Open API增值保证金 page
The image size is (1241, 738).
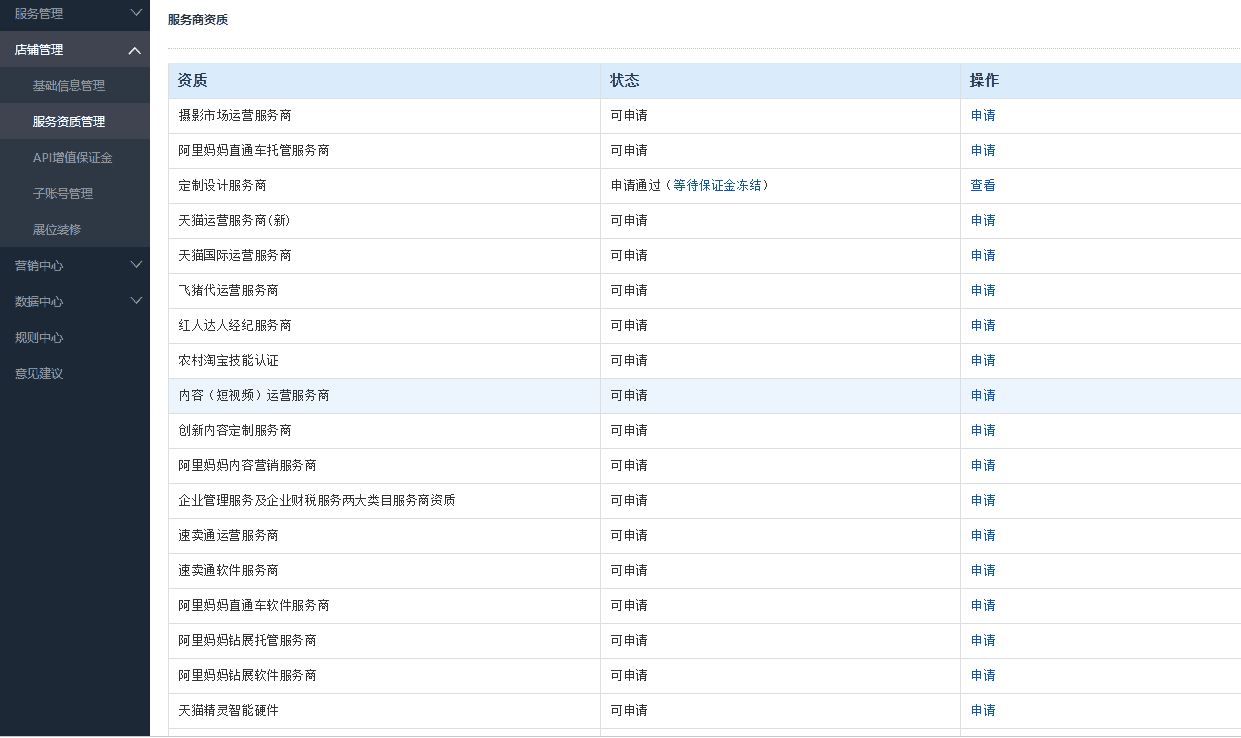coord(72,158)
